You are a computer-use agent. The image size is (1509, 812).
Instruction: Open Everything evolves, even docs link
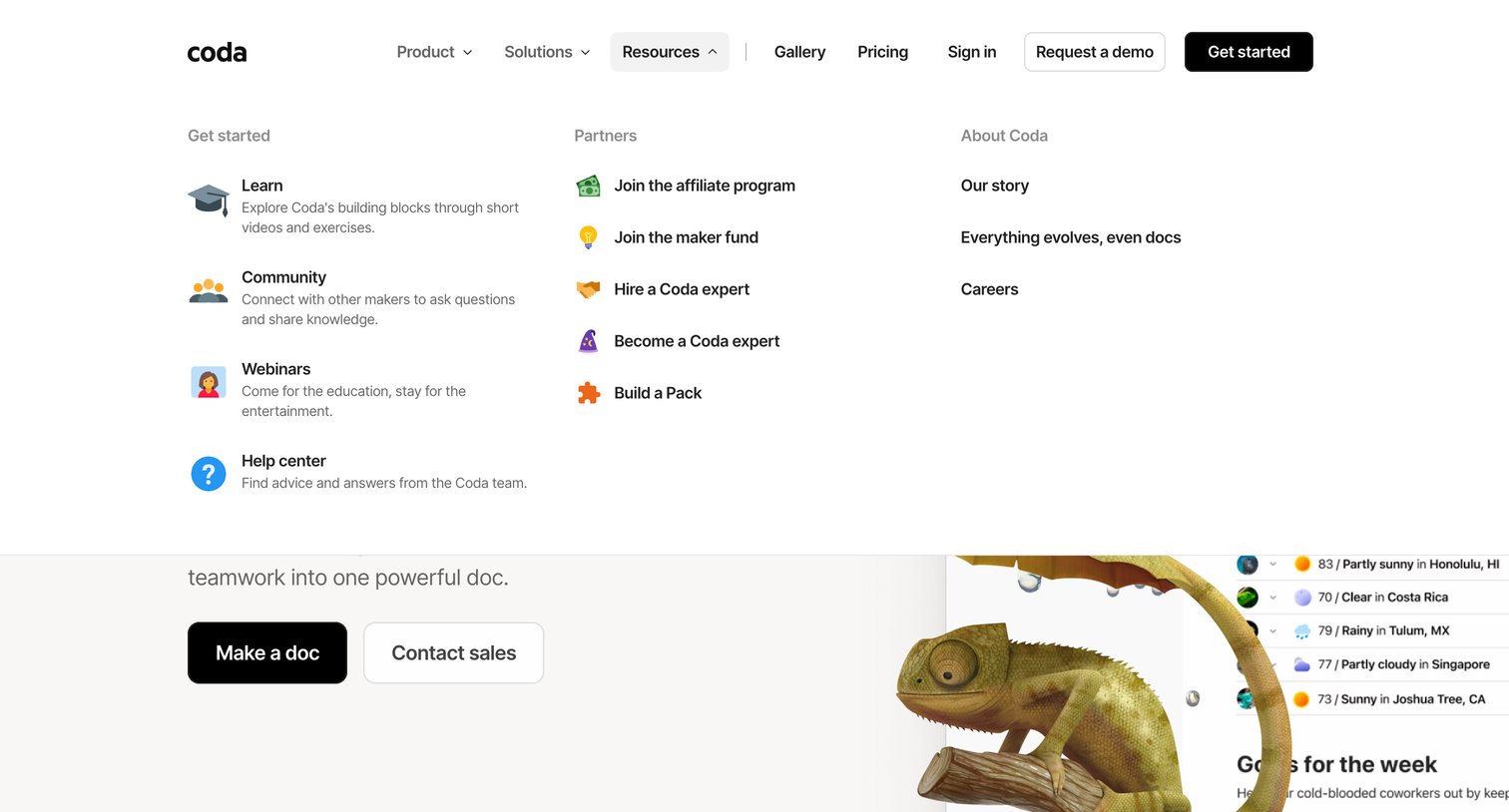point(1071,237)
